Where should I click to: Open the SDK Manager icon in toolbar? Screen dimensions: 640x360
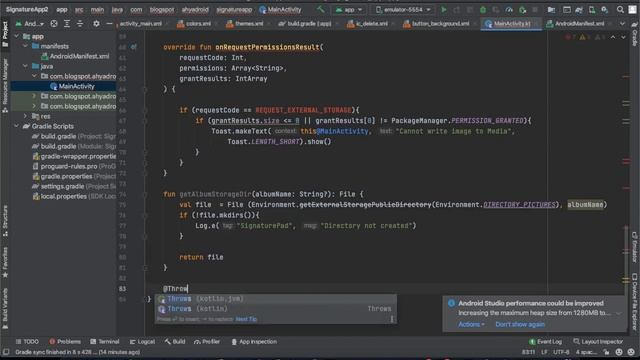click(604, 9)
